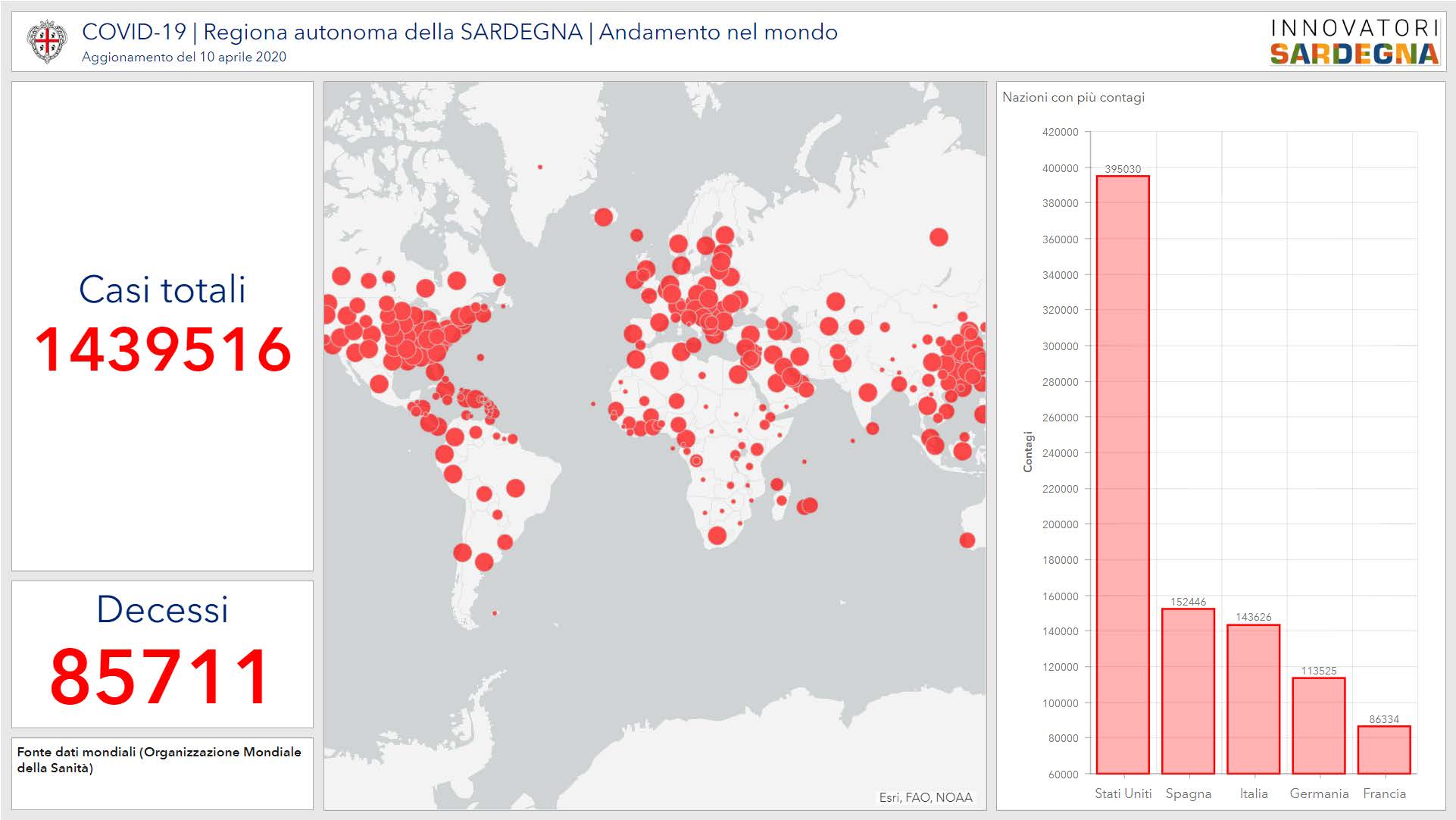Click the India case marker circle
The width and height of the screenshot is (1456, 820).
(867, 393)
